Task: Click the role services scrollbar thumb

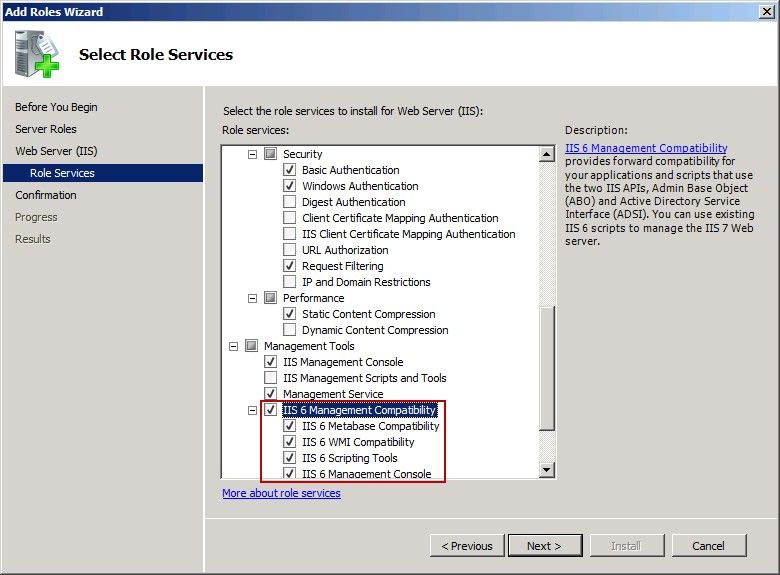Action: pos(547,368)
